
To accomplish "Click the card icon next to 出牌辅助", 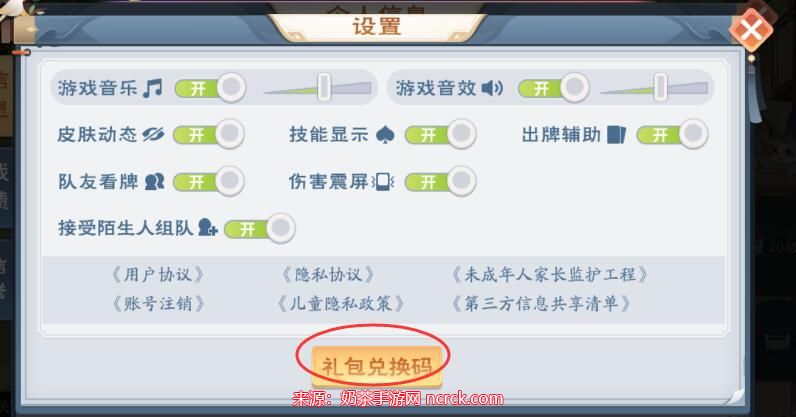I will pos(616,135).
